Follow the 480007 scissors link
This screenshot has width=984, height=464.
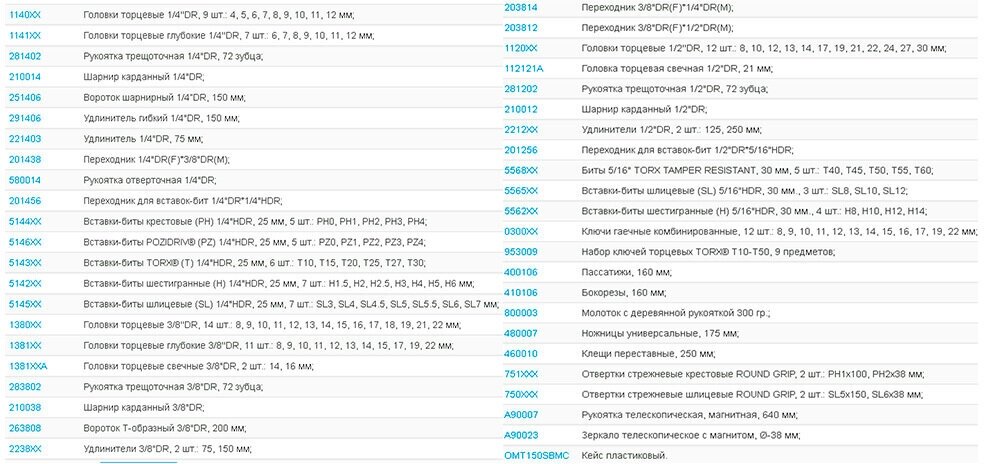[x=521, y=333]
